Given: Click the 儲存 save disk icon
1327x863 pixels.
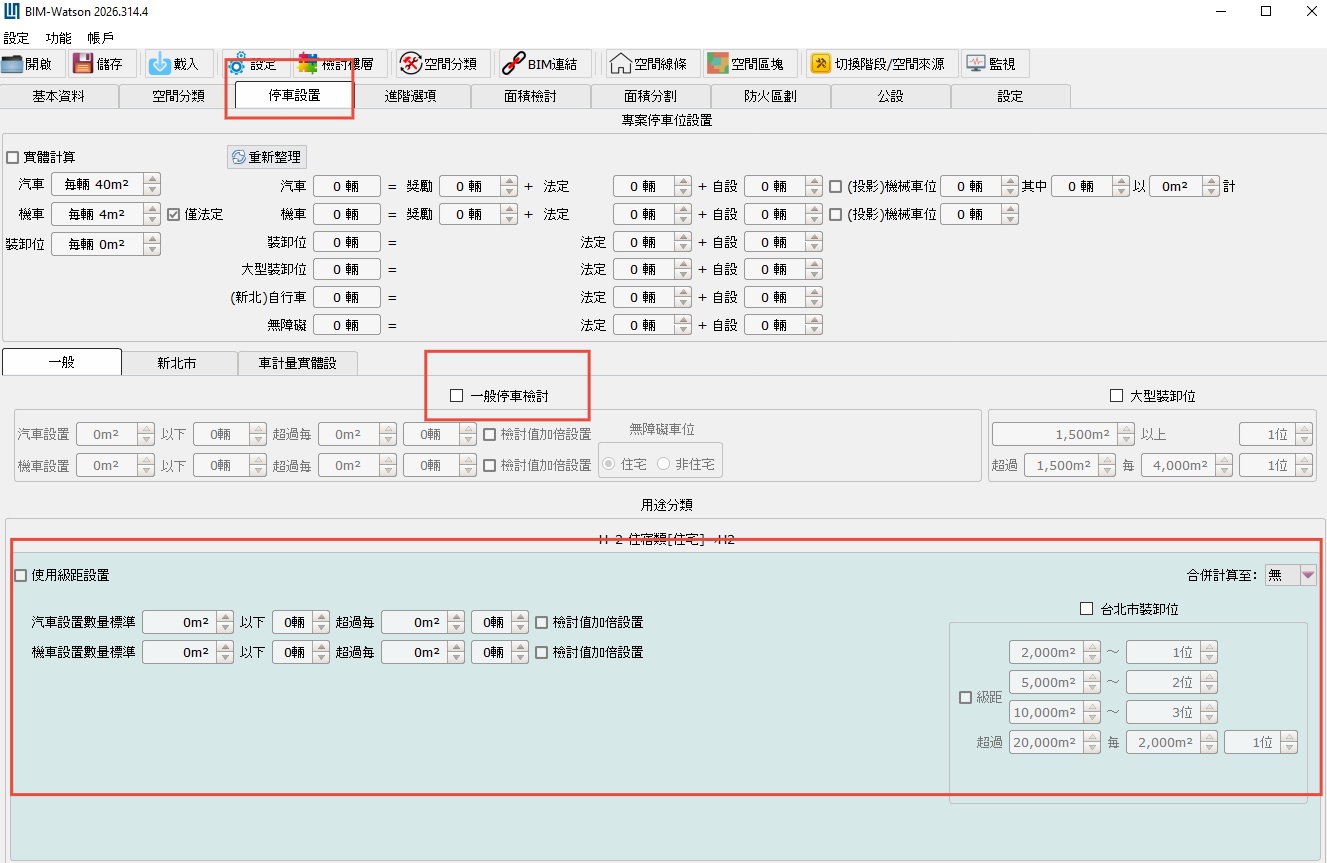Looking at the screenshot, I should click(x=82, y=64).
